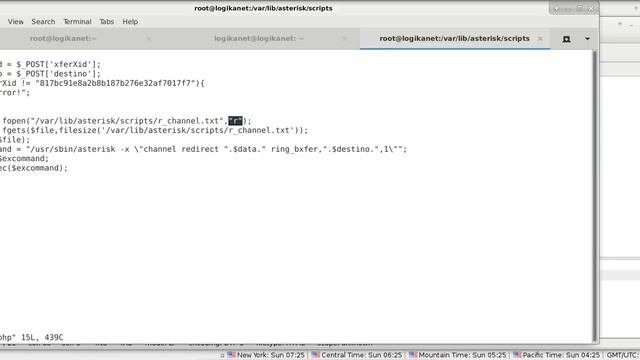Click the Central Time flag icon
Screen dimensions: 640x360
tap(316, 355)
